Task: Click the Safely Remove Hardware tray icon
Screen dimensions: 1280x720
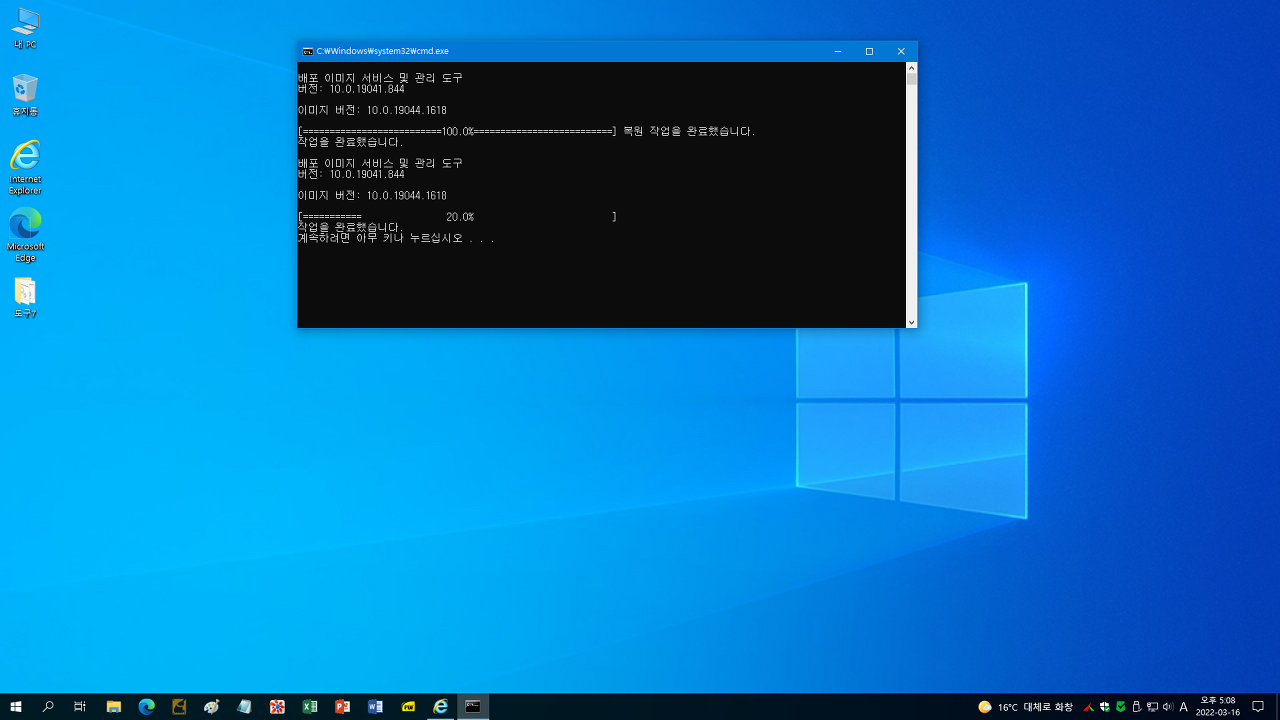Action: click(1137, 707)
